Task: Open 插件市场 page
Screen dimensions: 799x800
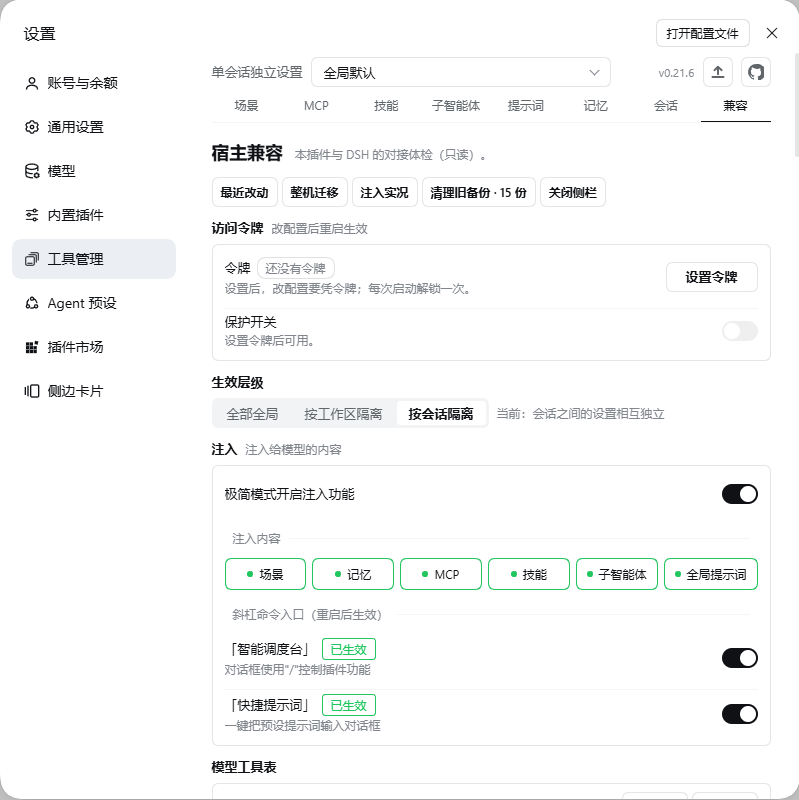Action: (x=94, y=347)
